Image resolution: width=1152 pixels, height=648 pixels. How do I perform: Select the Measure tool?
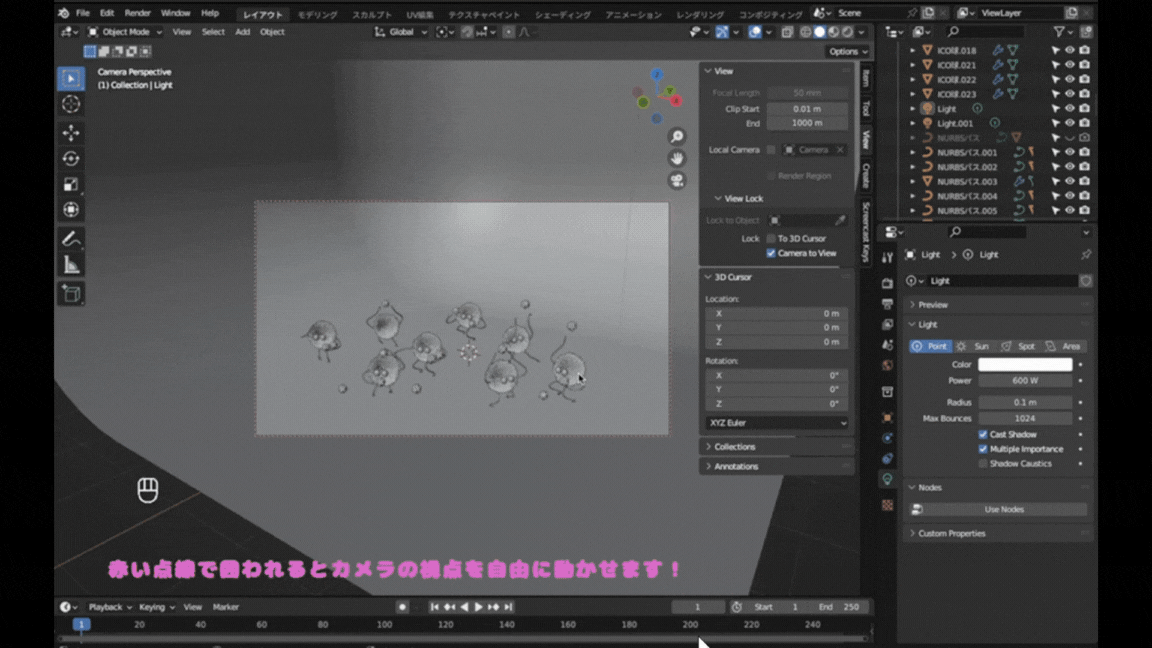pos(71,265)
